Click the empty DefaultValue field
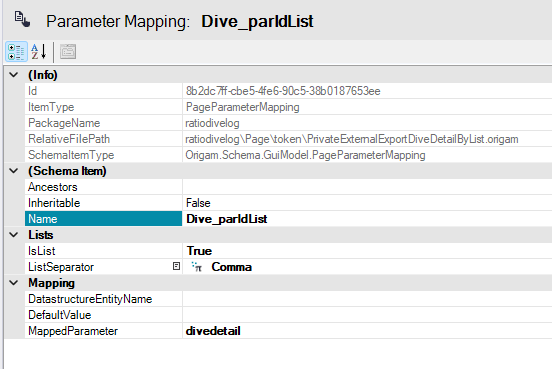Viewport: 552px width, 369px height. coord(367,315)
